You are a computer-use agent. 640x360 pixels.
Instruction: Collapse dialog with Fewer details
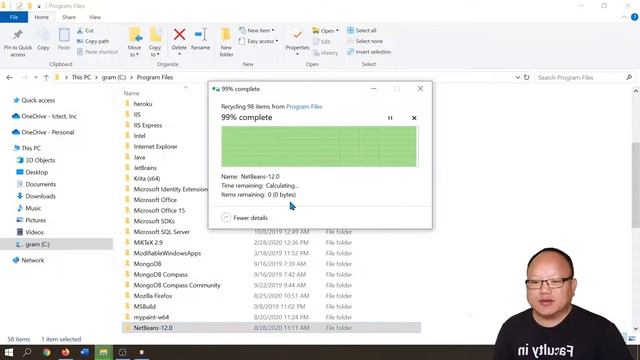[x=244, y=218]
